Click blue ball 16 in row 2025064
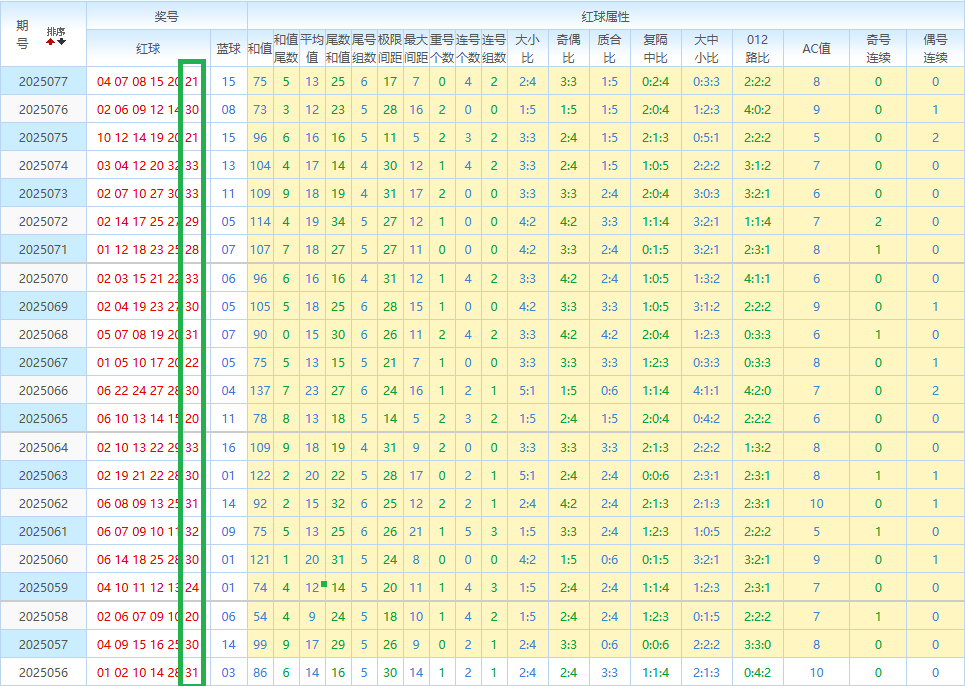Screen dimensions: 965x686 click(228, 447)
